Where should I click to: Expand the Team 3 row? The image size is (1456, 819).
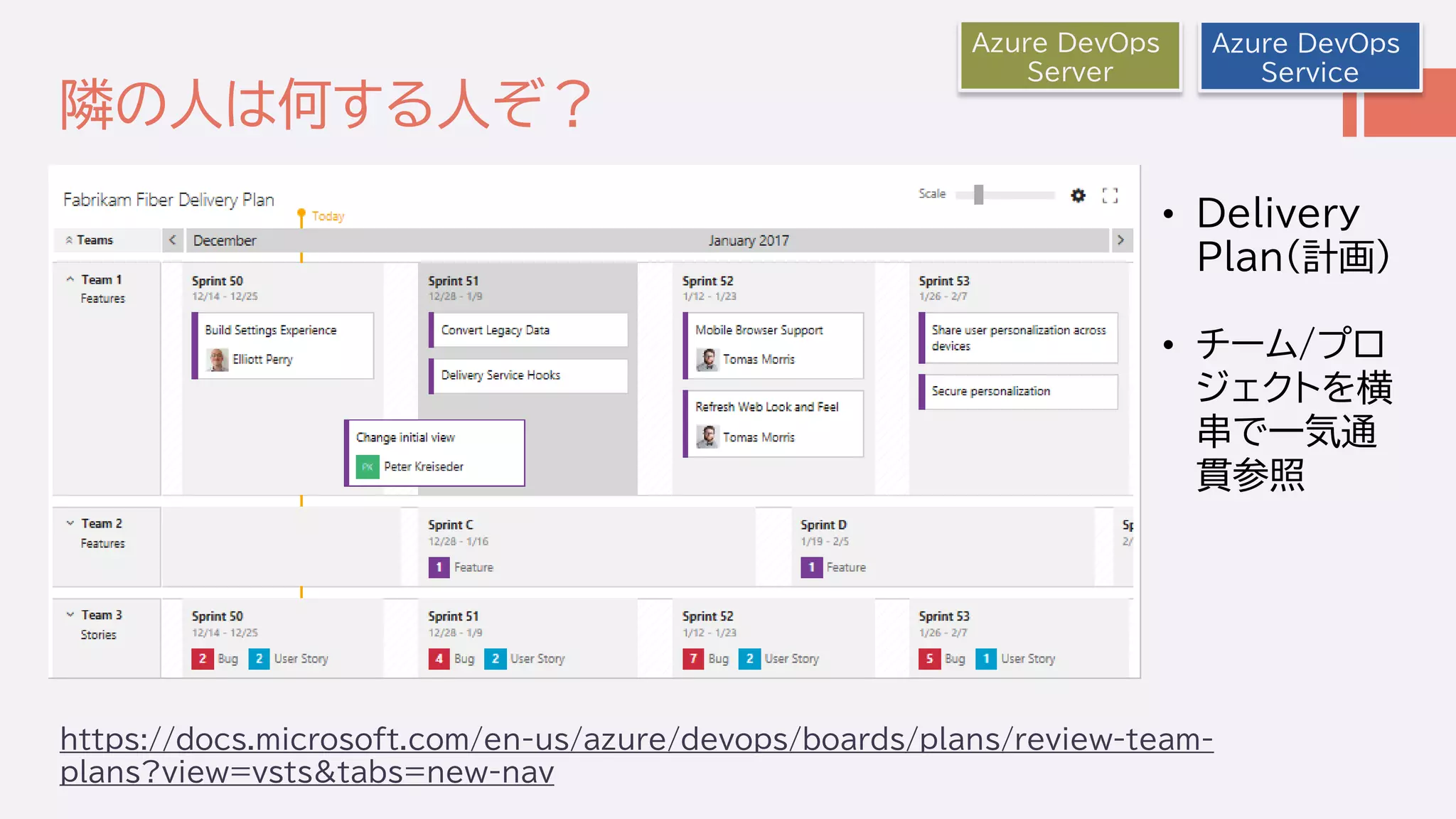(x=70, y=614)
